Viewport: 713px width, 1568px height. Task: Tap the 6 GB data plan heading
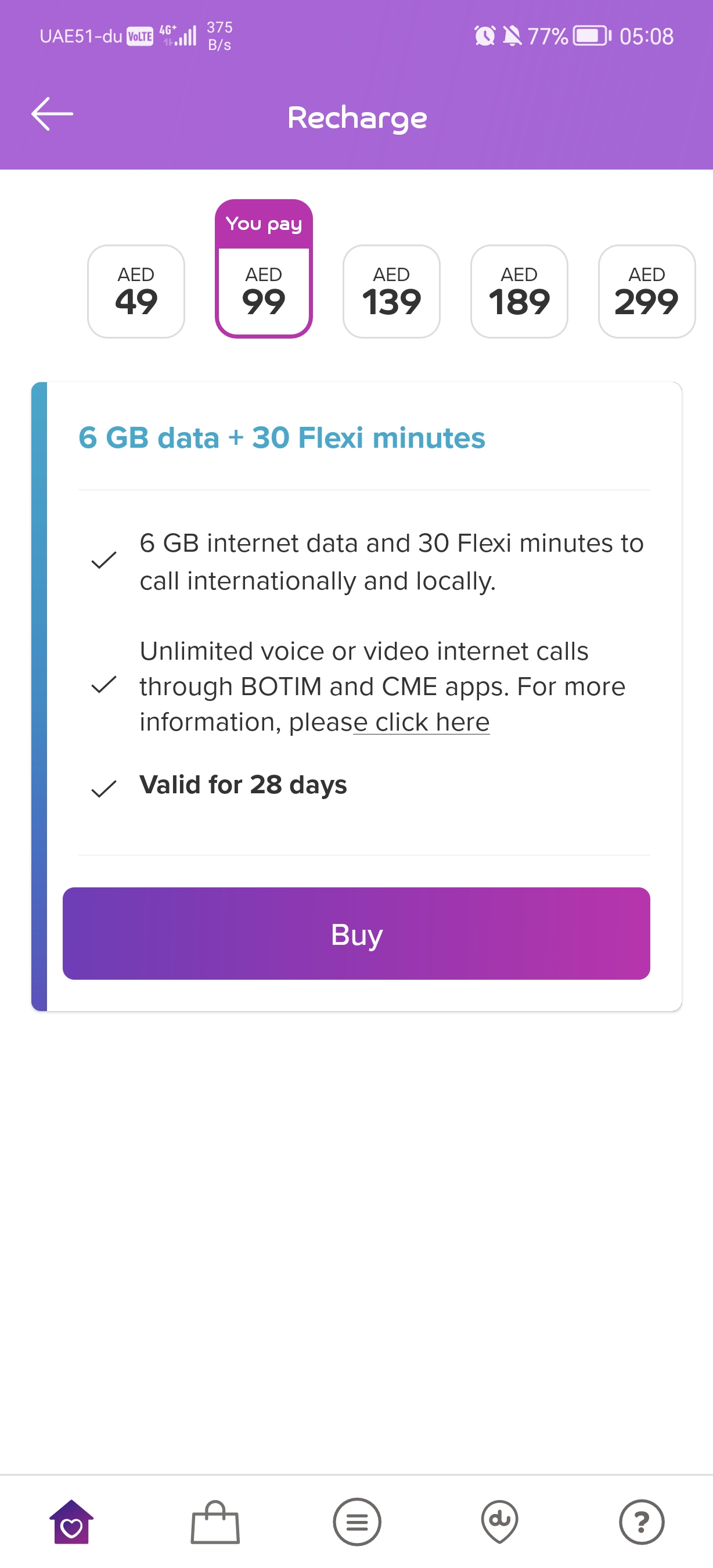(282, 438)
